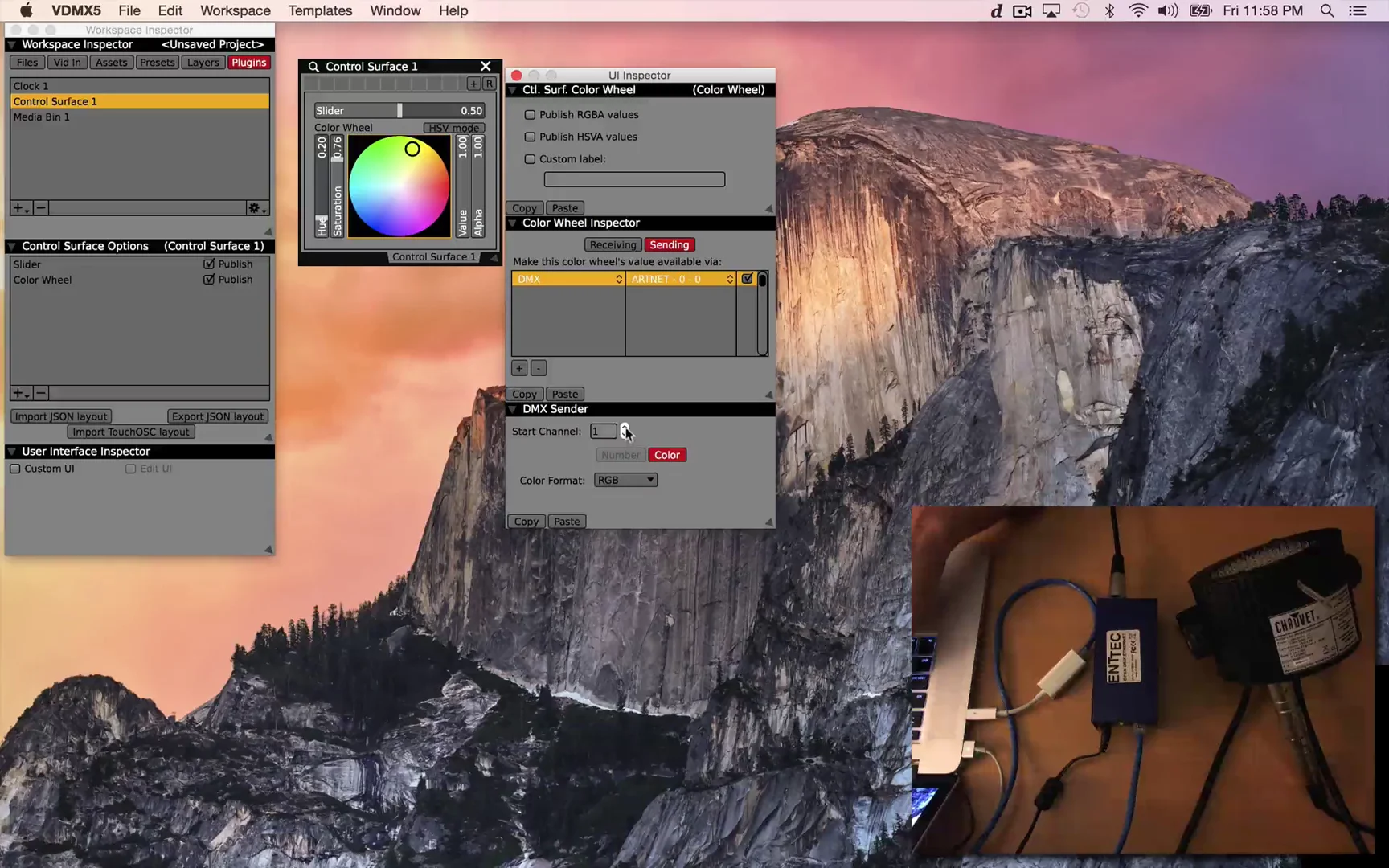The height and width of the screenshot is (868, 1389).
Task: Toggle Publish checkbox for Slider
Action: click(x=209, y=264)
